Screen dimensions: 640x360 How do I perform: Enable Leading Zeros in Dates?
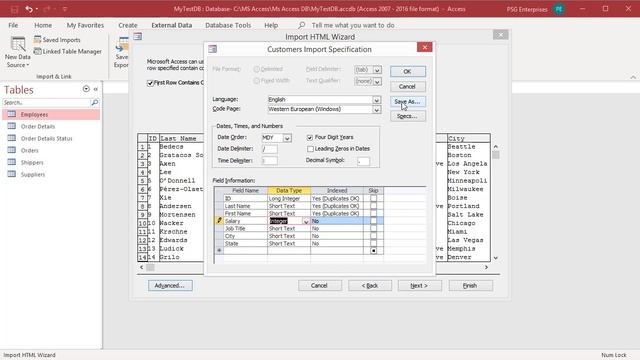310,149
